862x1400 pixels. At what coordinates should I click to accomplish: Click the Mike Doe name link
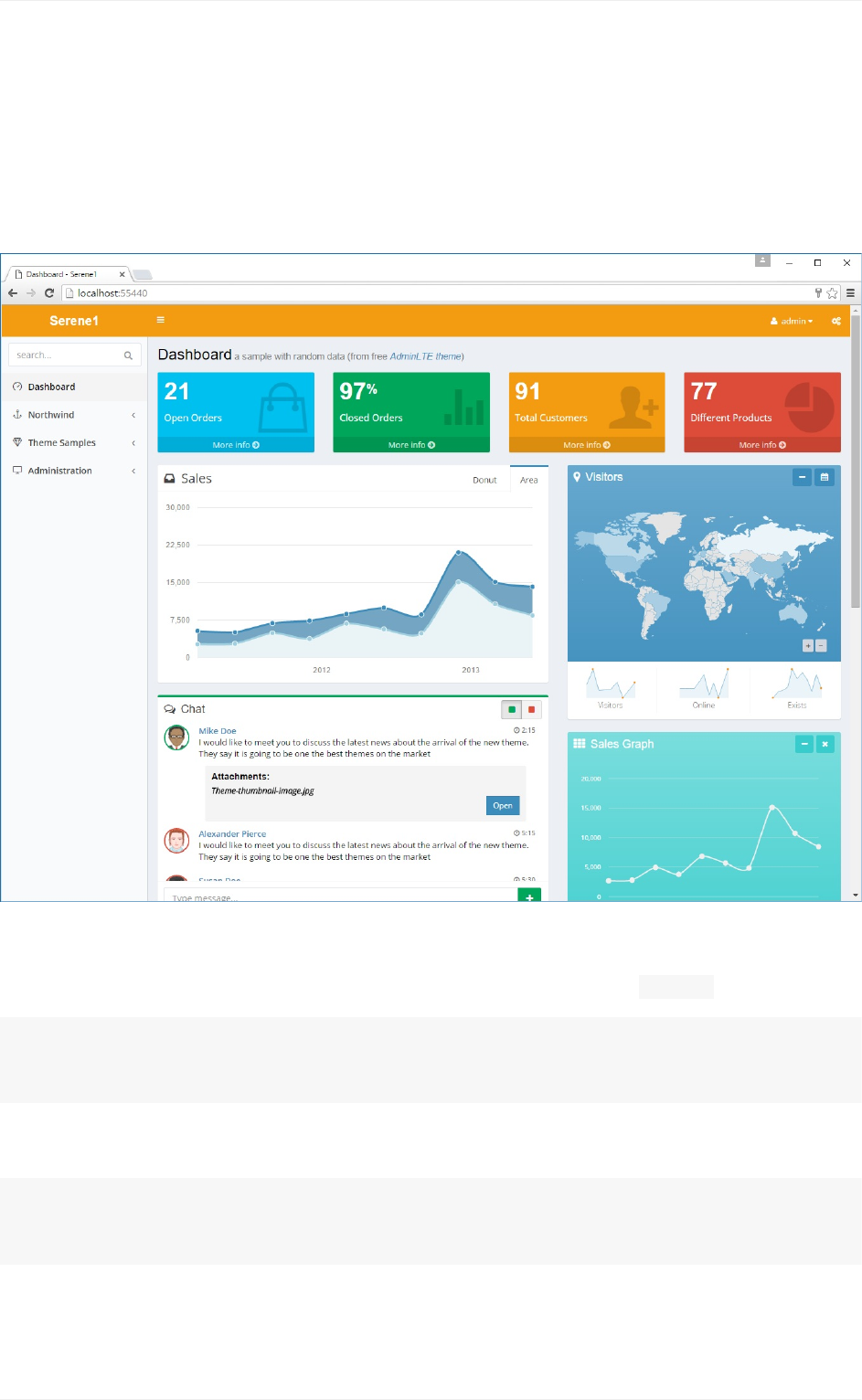pos(218,731)
